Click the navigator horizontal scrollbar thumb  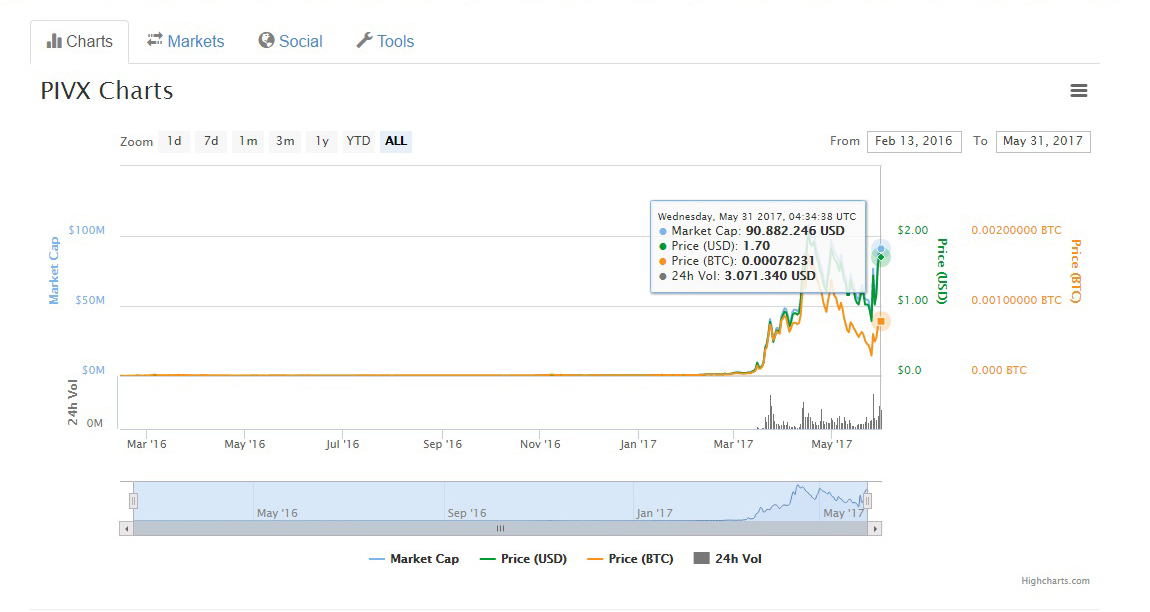point(500,528)
